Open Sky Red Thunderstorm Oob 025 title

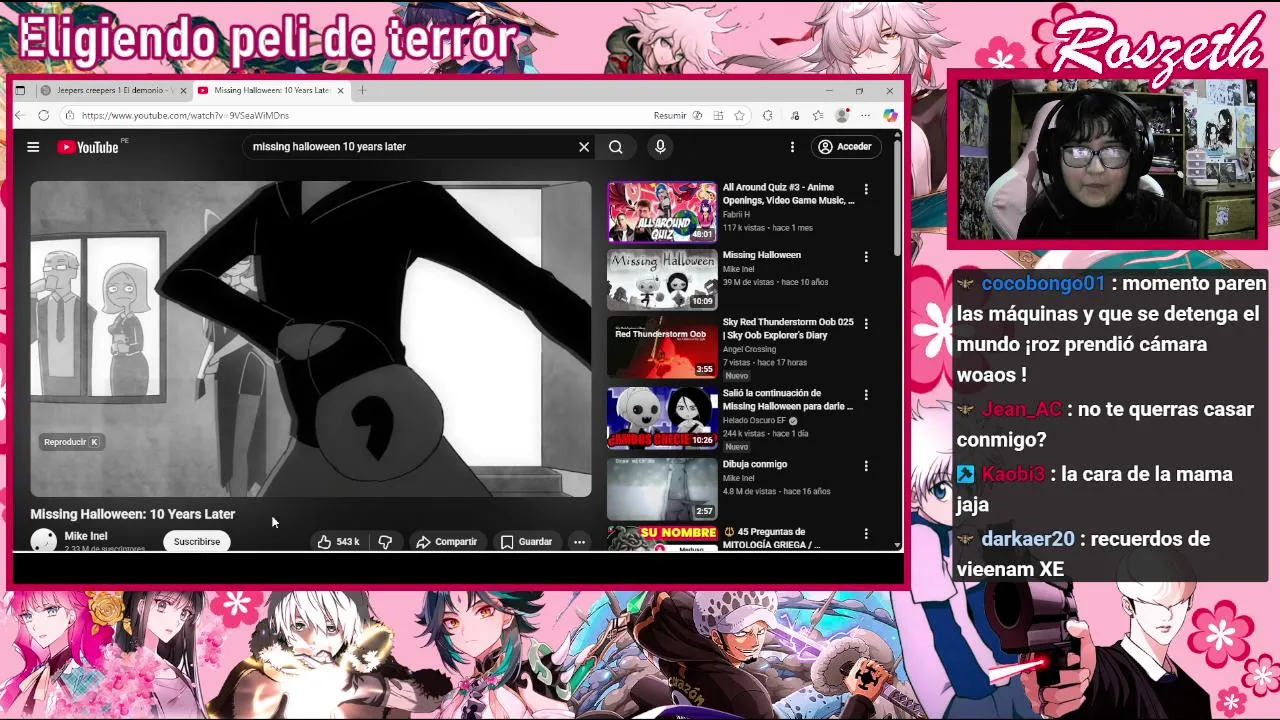[x=788, y=329]
